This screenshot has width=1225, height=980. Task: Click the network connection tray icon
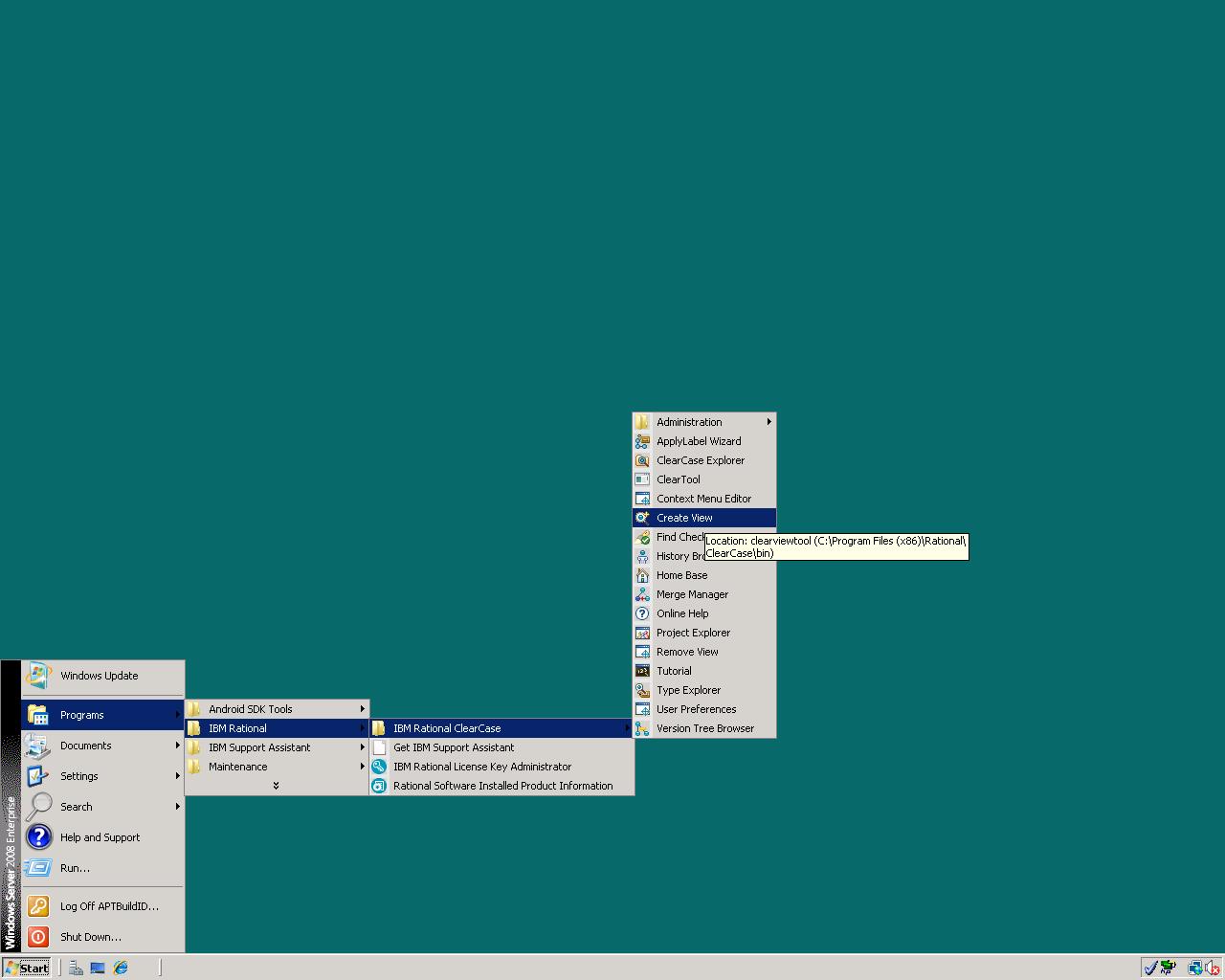point(1194,968)
